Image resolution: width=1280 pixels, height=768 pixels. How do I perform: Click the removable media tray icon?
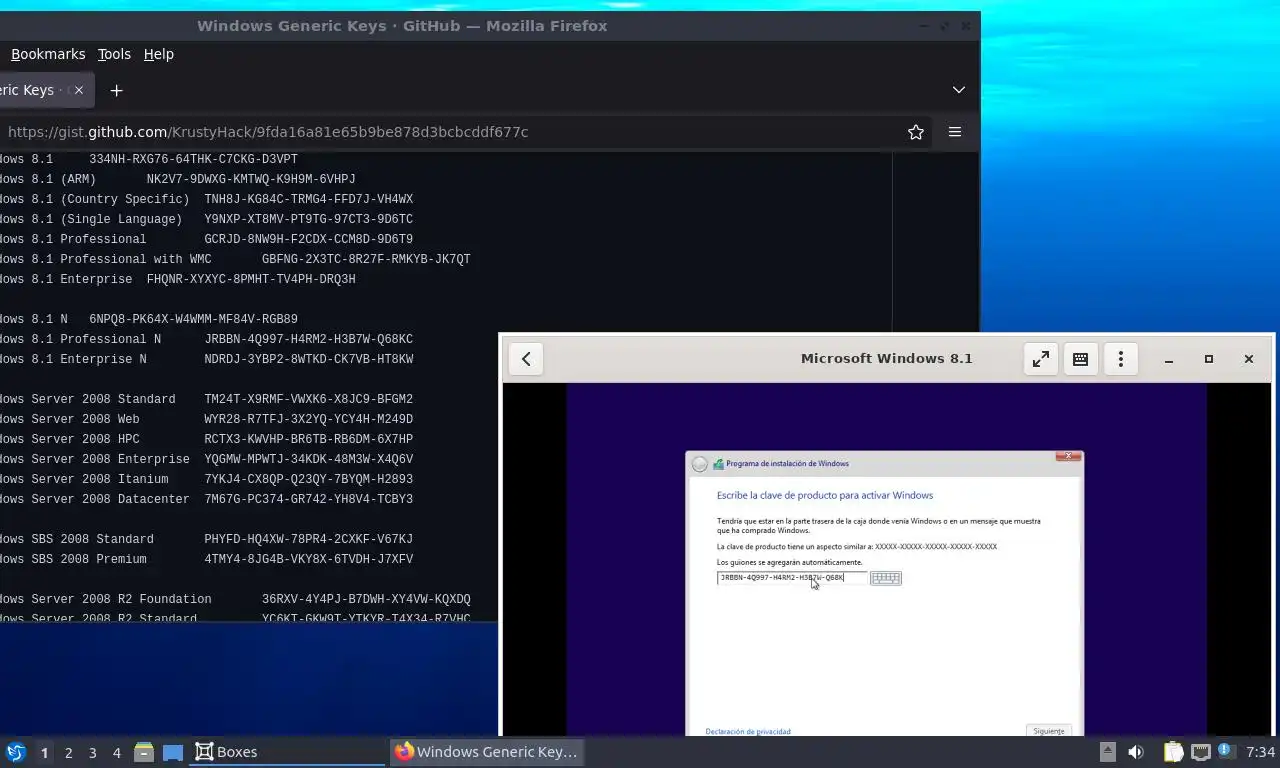pos(1107,752)
